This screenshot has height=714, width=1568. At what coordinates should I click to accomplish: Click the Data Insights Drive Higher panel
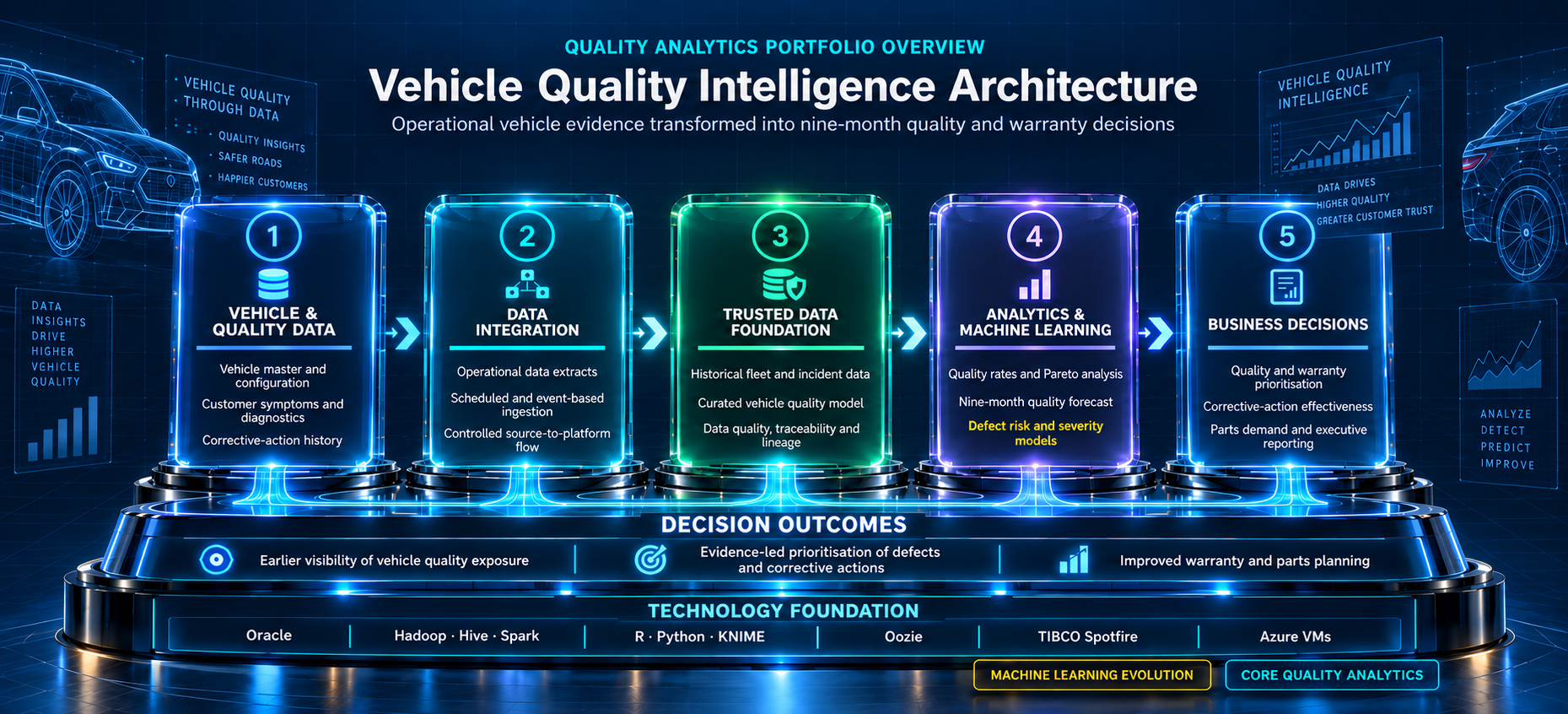pos(63,380)
